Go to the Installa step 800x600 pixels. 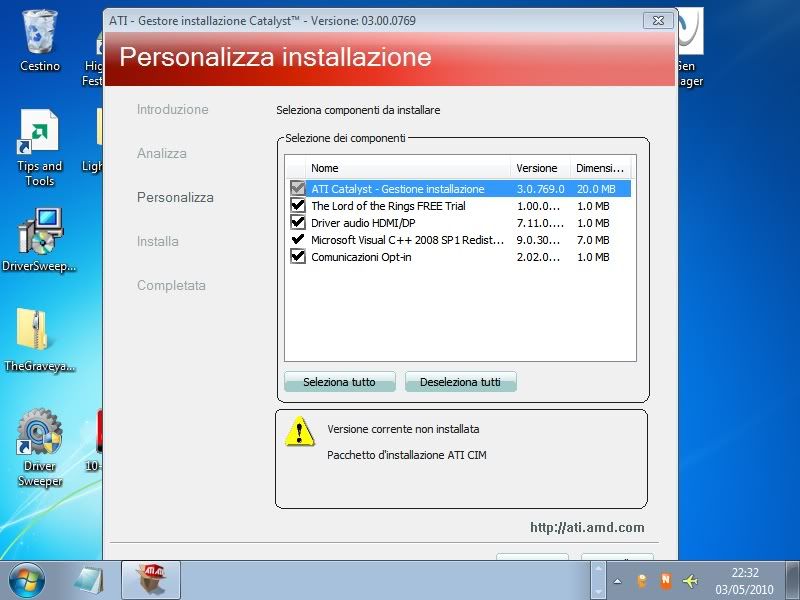click(158, 241)
